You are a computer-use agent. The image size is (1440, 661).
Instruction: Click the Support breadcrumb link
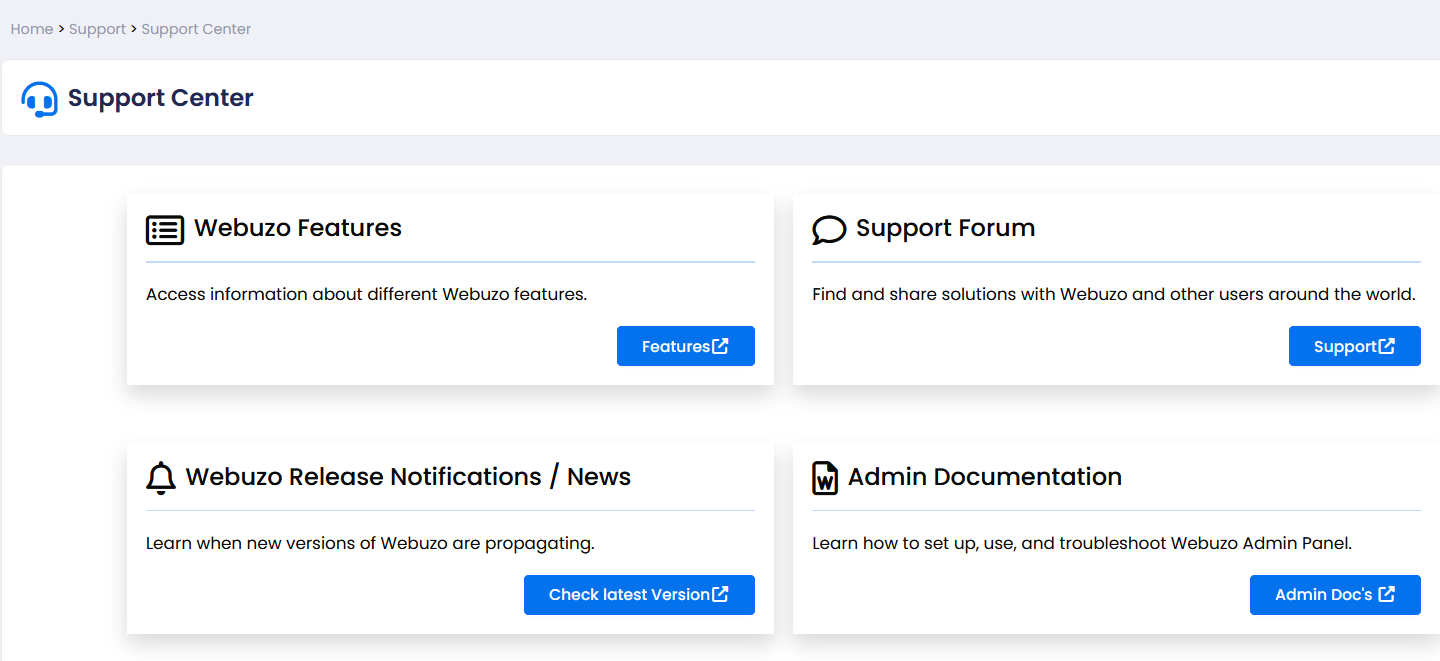[97, 29]
